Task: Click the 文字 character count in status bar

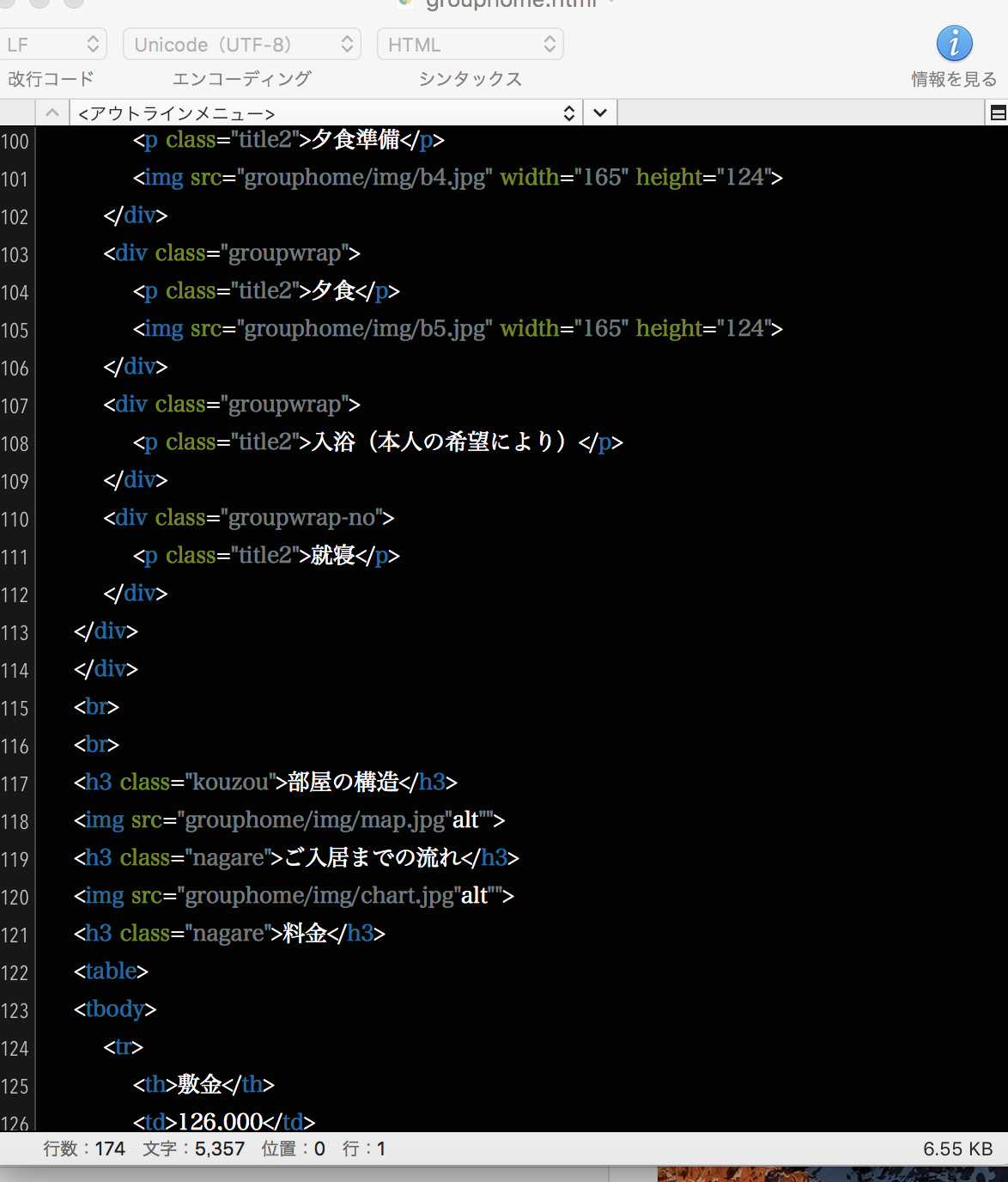Action: point(193,1148)
